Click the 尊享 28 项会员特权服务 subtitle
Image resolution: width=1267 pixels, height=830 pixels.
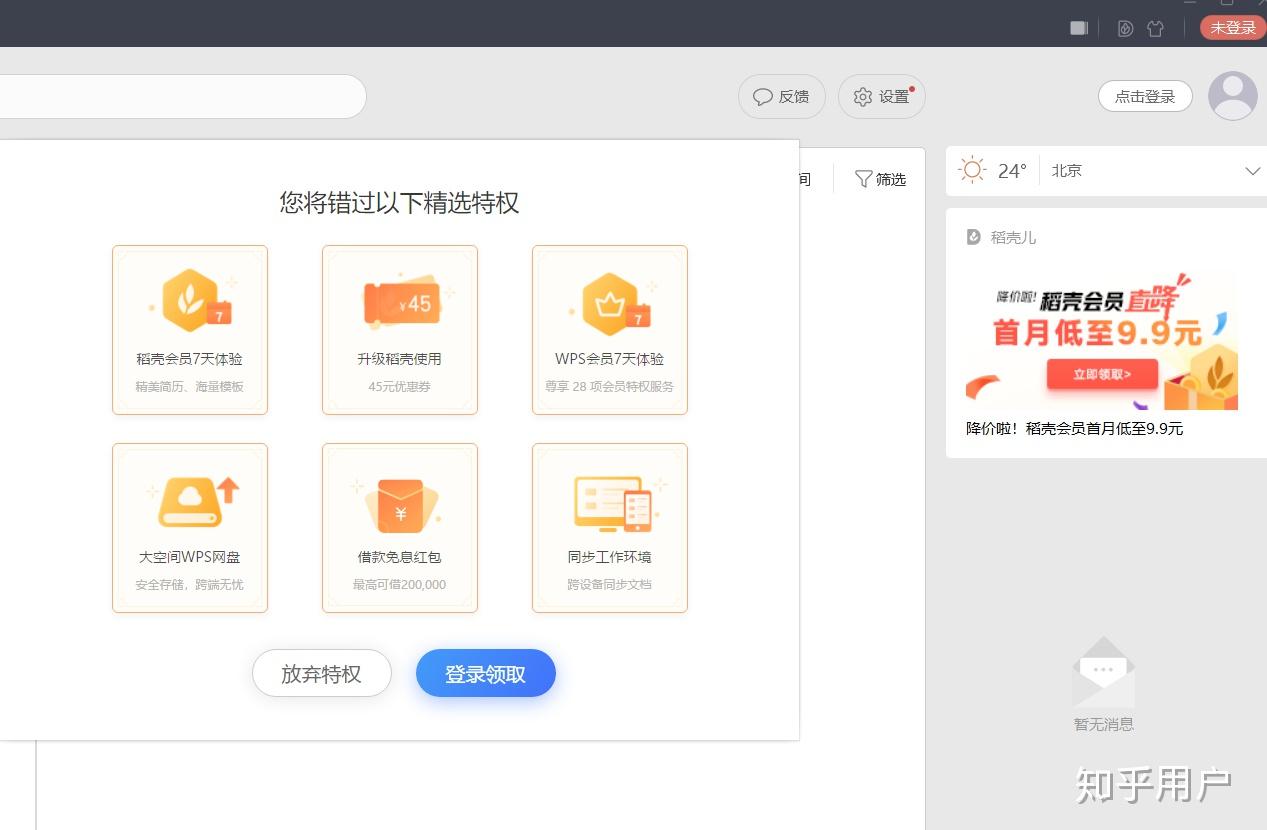[x=610, y=387]
